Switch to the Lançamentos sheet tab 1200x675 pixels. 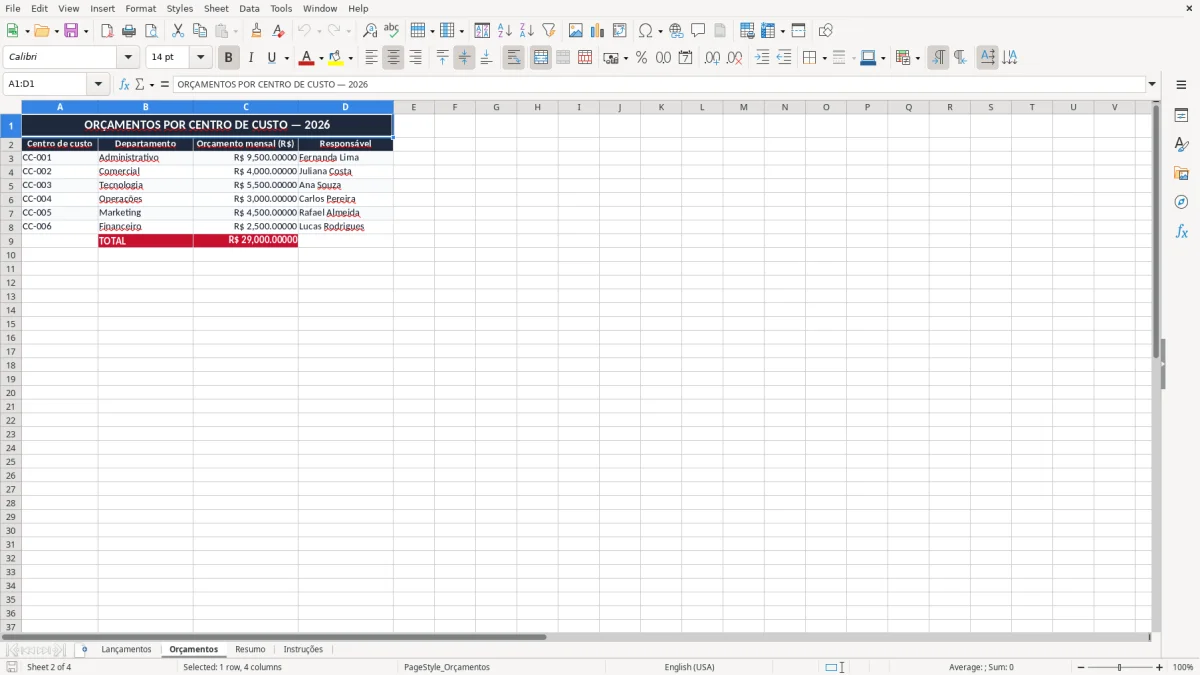[x=126, y=650]
